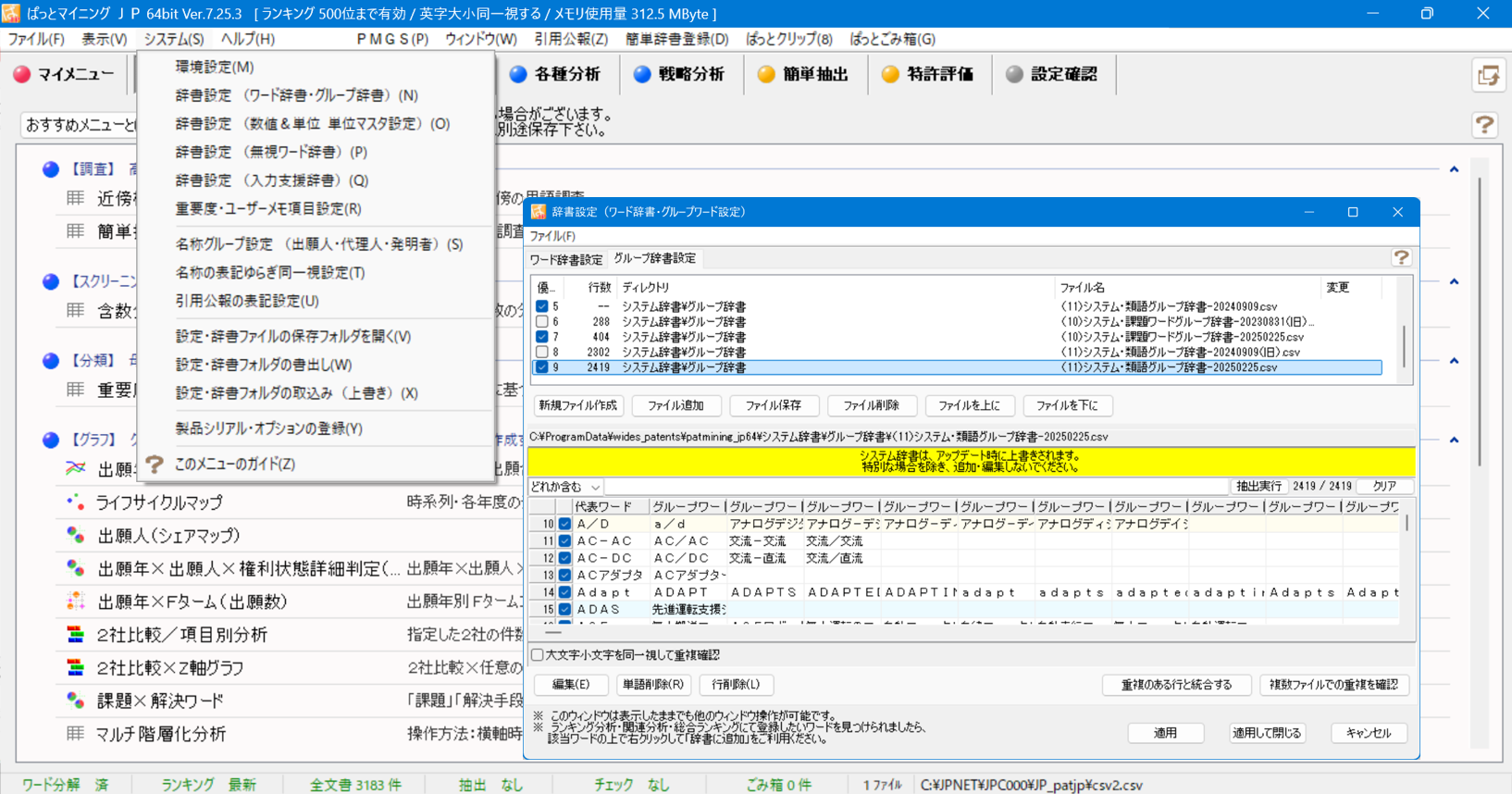Toggle checkbox for file priority 8
1512x794 pixels.
point(542,352)
